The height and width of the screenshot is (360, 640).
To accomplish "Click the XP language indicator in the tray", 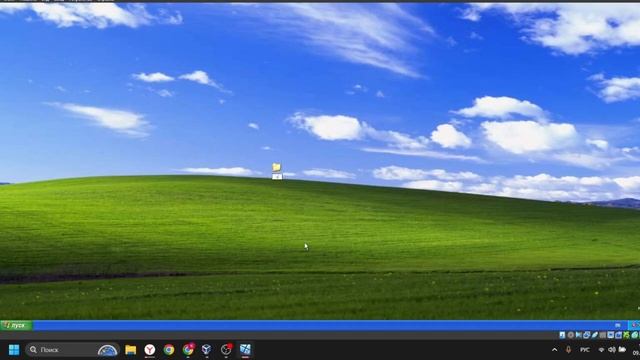I will coord(618,325).
